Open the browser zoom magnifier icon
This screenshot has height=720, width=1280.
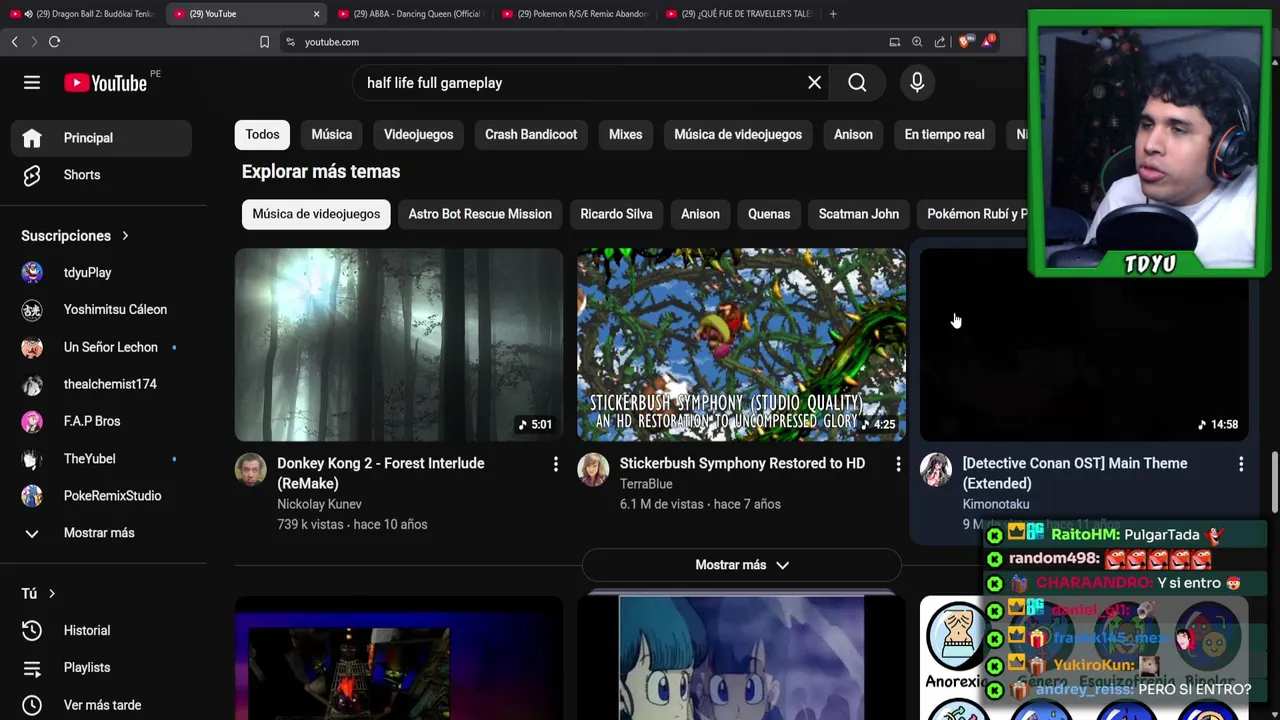pyautogui.click(x=917, y=42)
